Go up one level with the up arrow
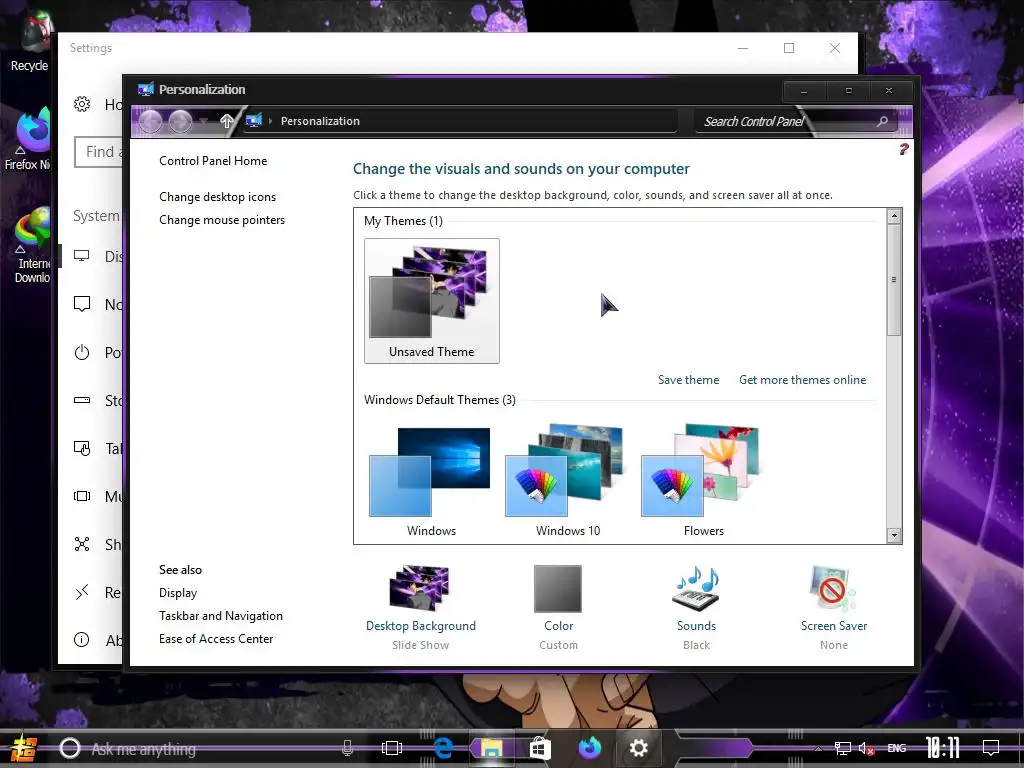This screenshot has width=1024, height=768. coord(227,121)
